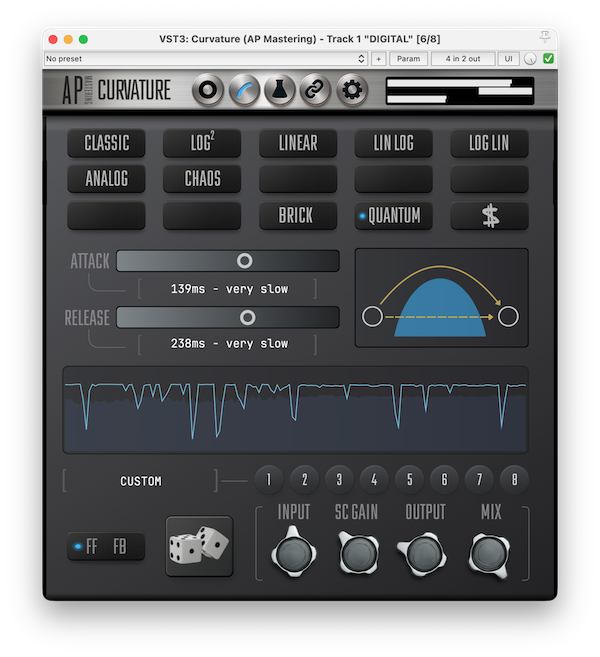600x657 pixels.
Task: Roll the dice randomize button
Action: [x=199, y=546]
